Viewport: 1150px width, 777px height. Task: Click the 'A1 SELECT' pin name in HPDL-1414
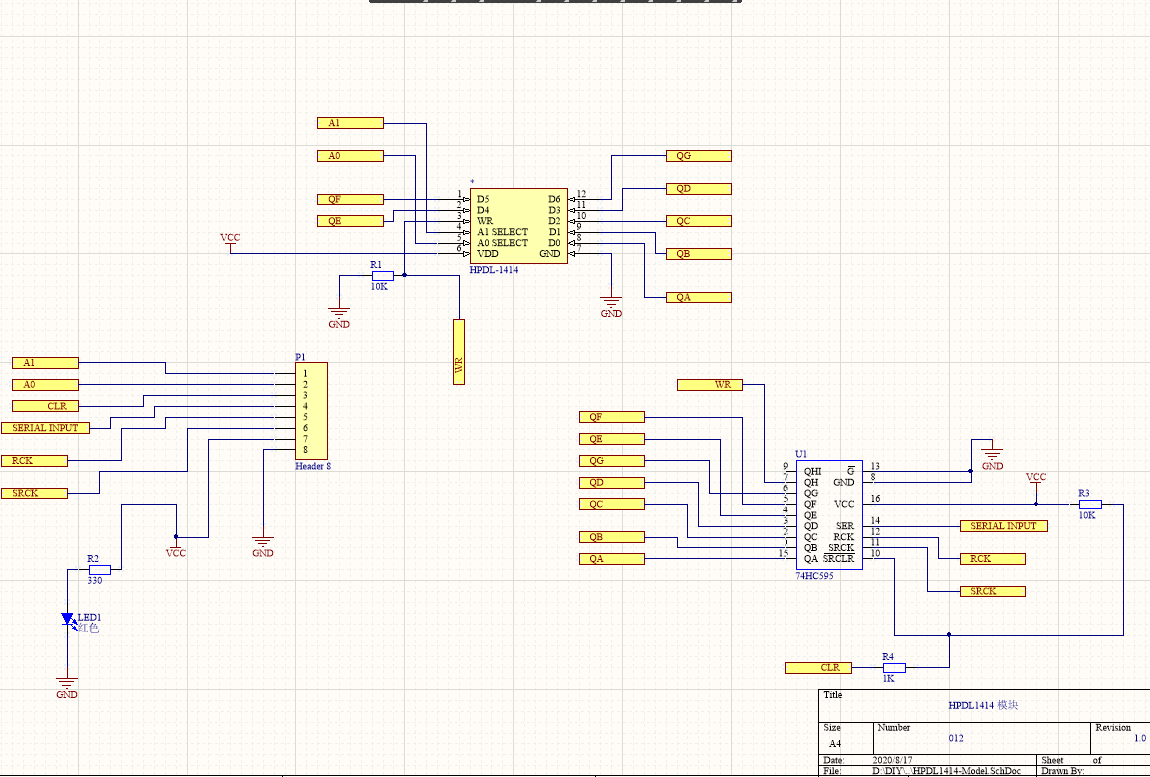(x=502, y=232)
